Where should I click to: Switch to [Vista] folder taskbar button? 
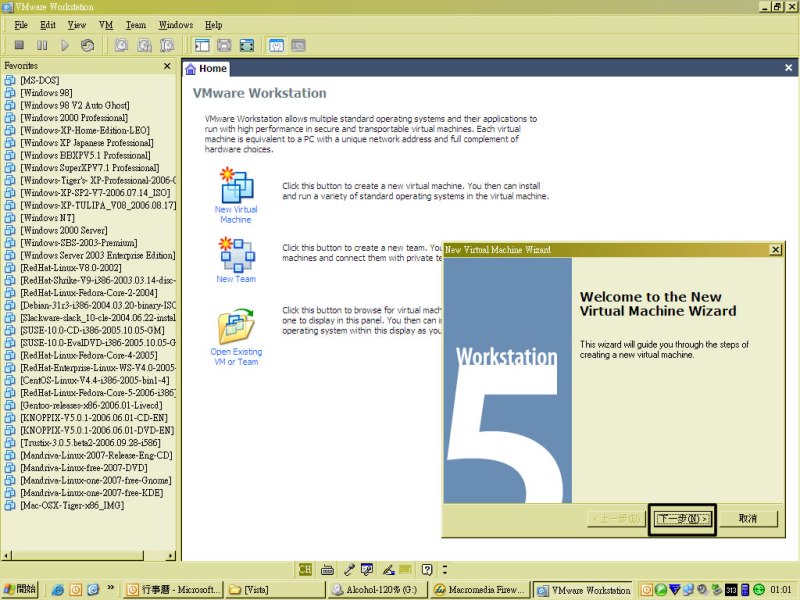[276, 590]
